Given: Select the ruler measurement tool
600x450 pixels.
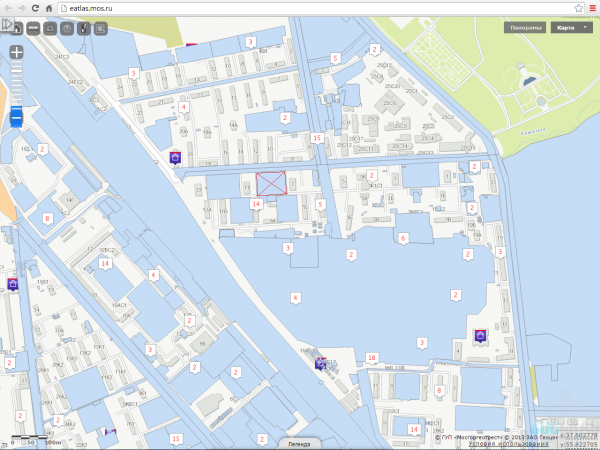Looking at the screenshot, I should click(33, 29).
